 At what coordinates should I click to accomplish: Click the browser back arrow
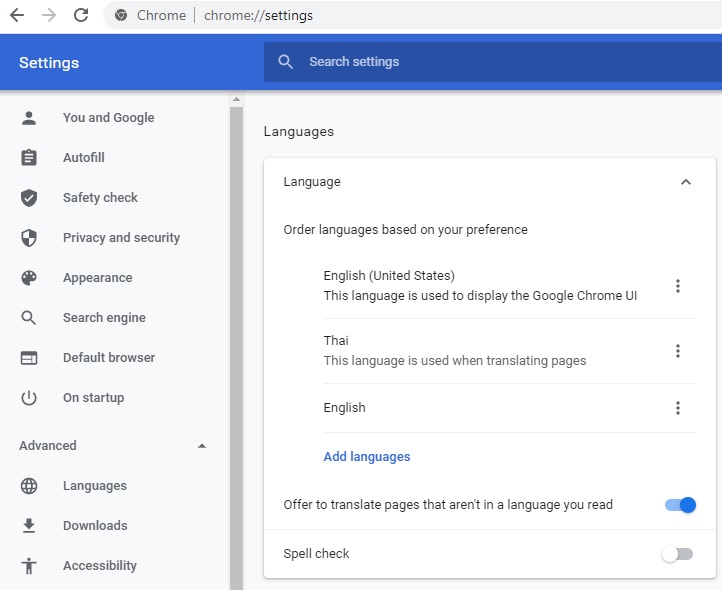tap(17, 15)
